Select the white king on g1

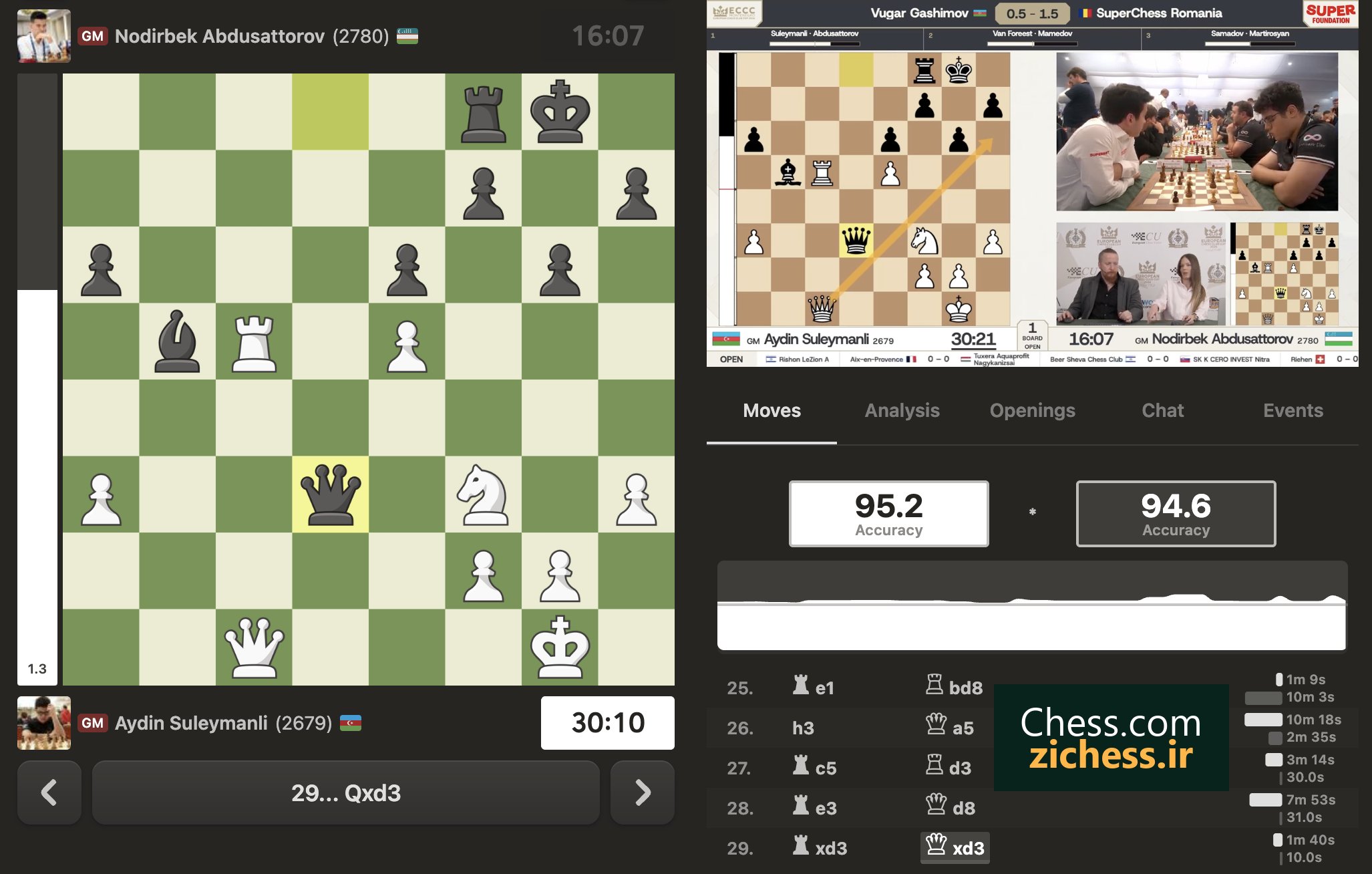(560, 647)
